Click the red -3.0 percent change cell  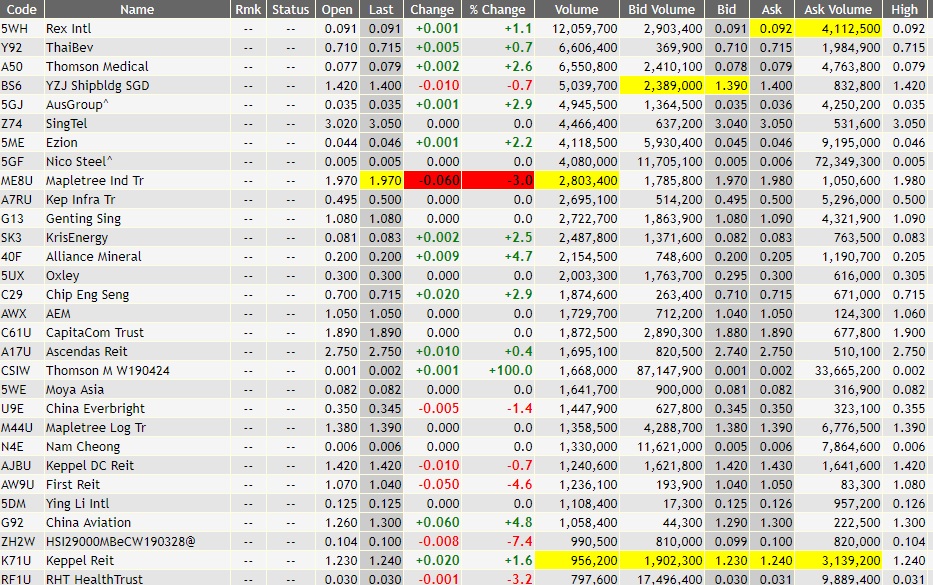[x=498, y=180]
